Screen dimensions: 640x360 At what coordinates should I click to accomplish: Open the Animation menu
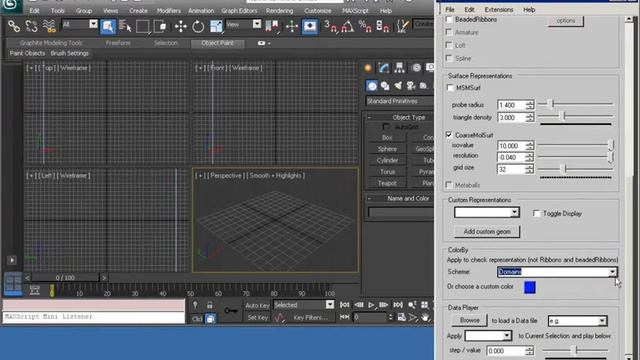[201, 11]
